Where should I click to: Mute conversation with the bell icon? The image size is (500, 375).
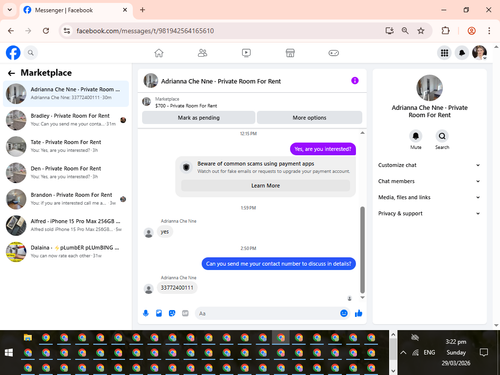416,136
